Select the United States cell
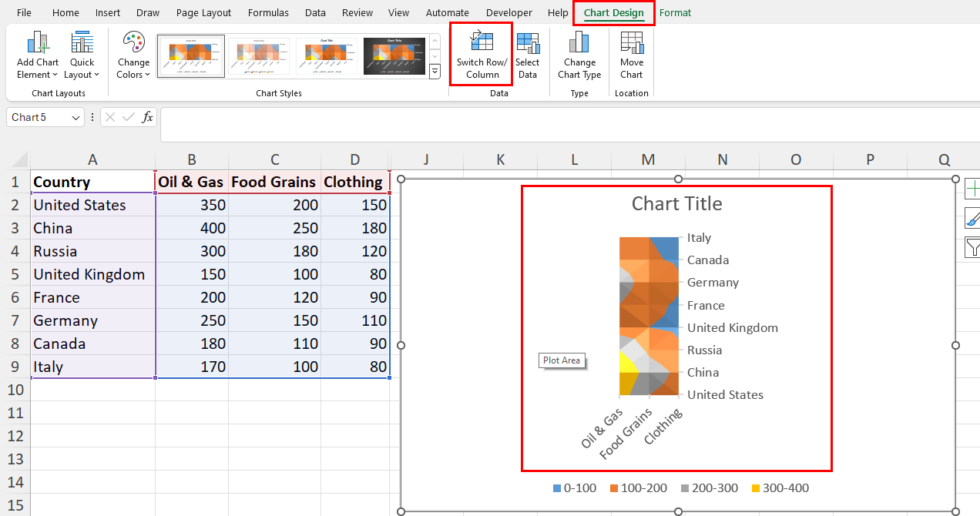Viewport: 980px width, 516px height. [92, 205]
